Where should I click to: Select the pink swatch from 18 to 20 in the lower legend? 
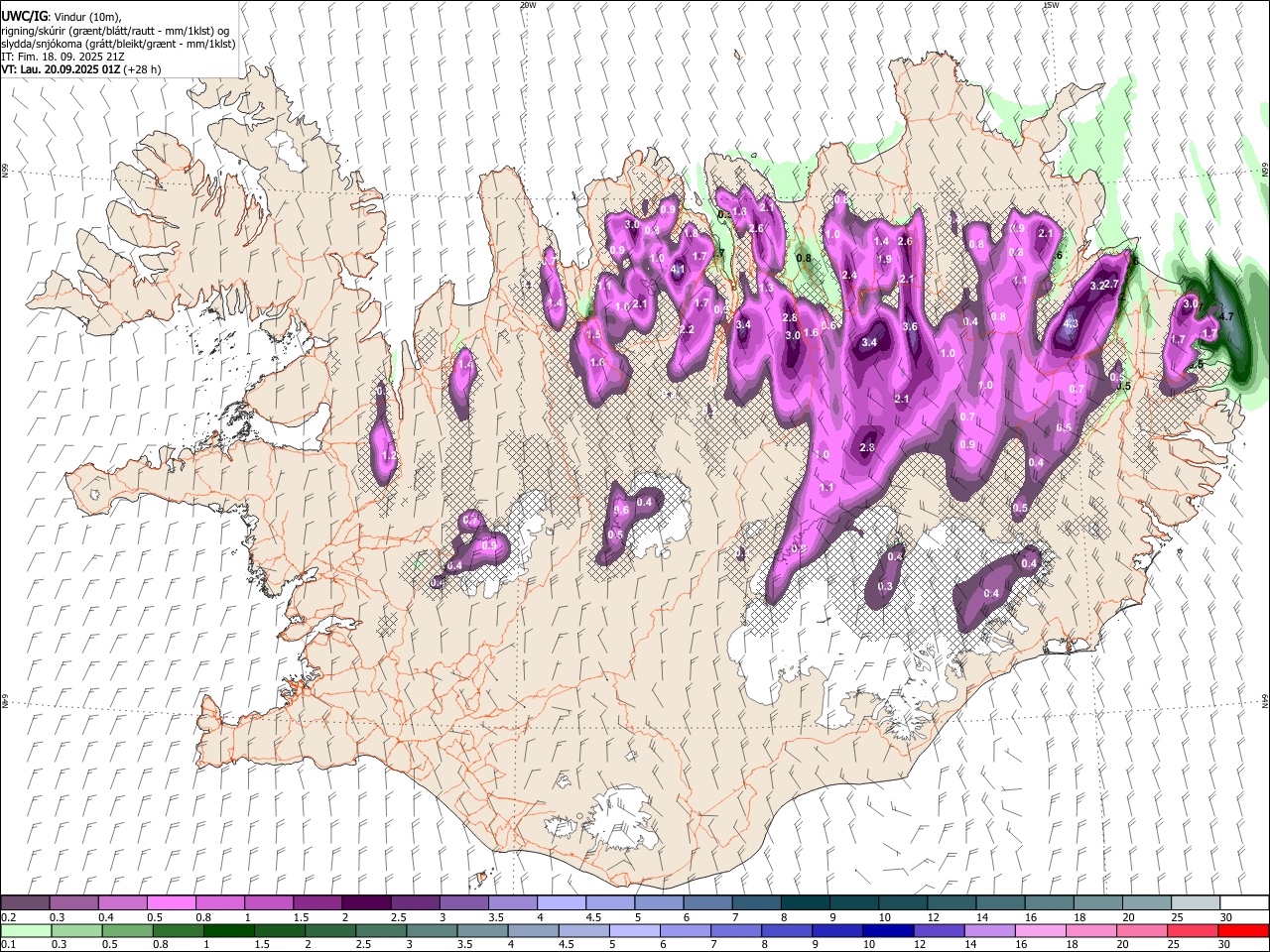point(1089,930)
